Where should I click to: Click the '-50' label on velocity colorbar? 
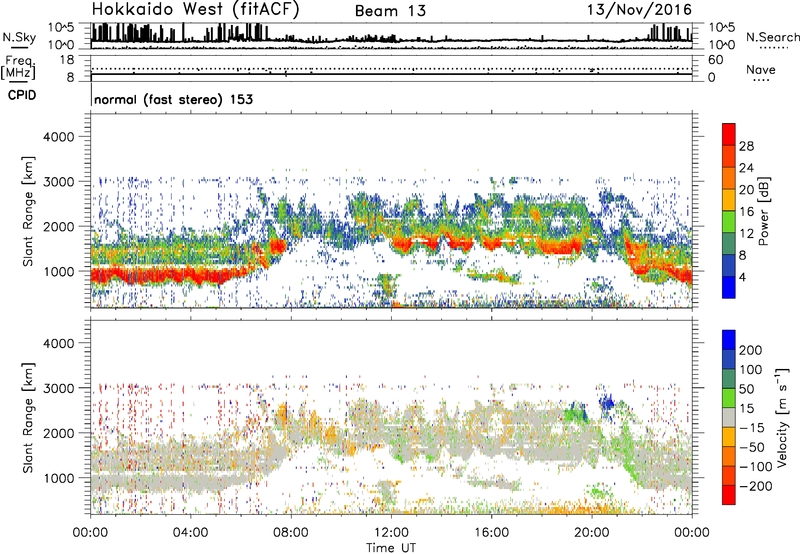752,448
